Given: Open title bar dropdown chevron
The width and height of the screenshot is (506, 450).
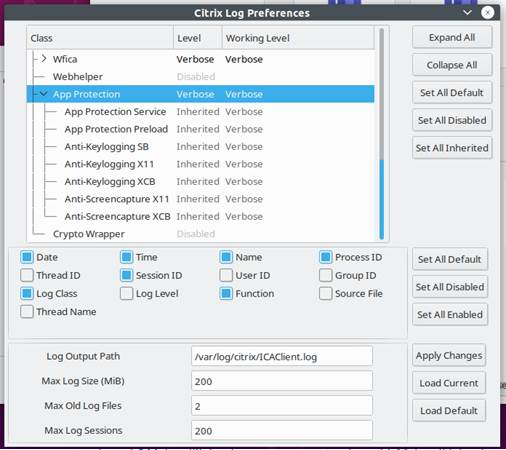Looking at the screenshot, I should coord(467,13).
